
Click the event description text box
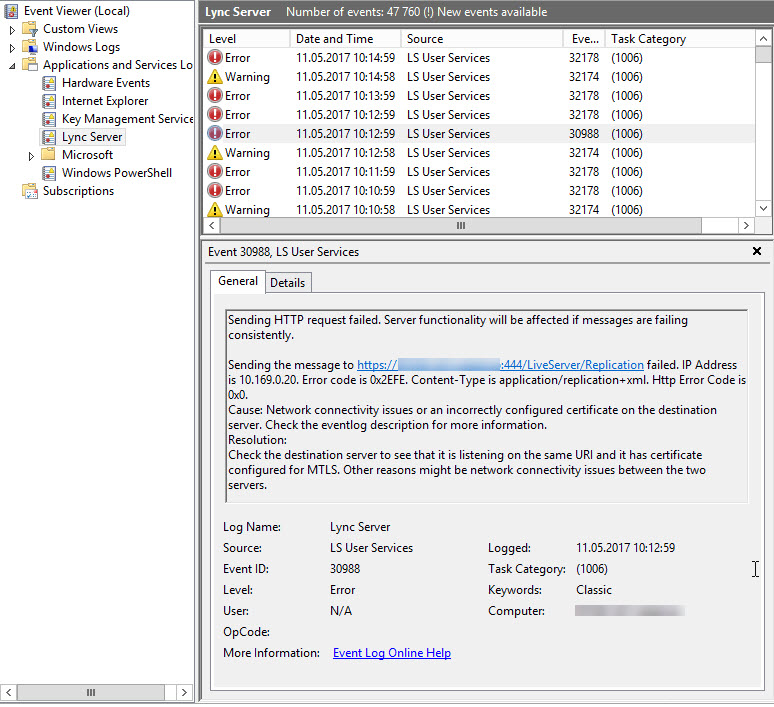coord(487,406)
